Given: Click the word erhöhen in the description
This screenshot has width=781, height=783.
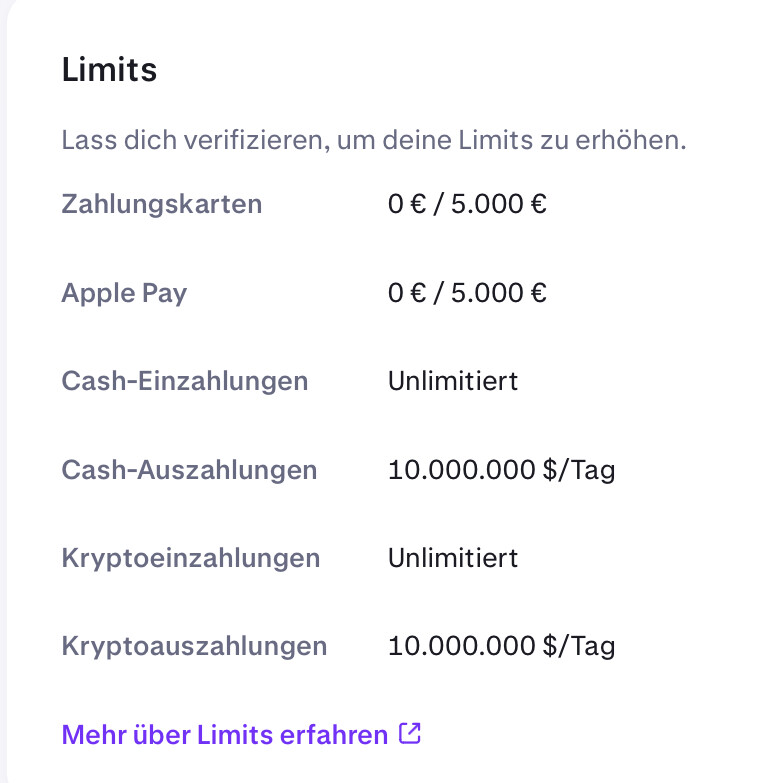Looking at the screenshot, I should 630,140.
